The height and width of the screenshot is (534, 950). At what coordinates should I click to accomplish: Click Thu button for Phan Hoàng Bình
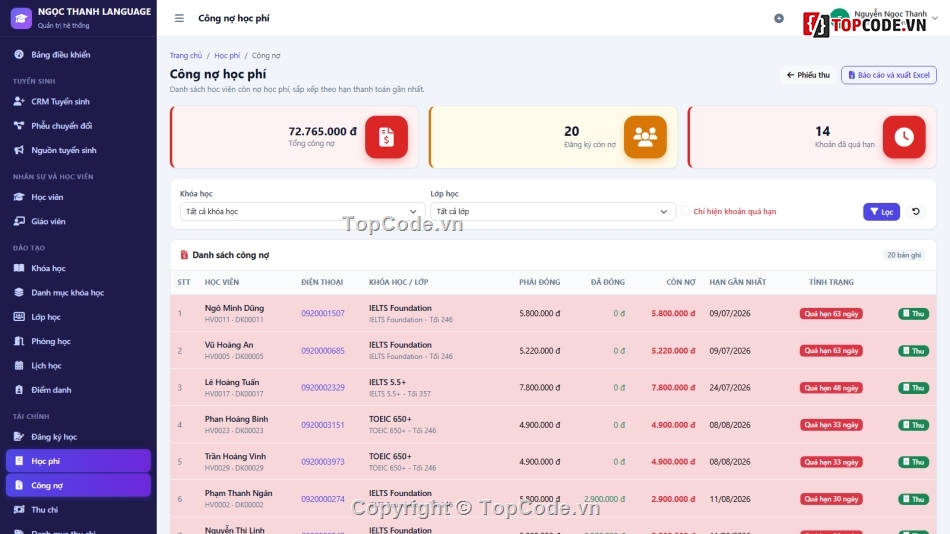point(914,425)
